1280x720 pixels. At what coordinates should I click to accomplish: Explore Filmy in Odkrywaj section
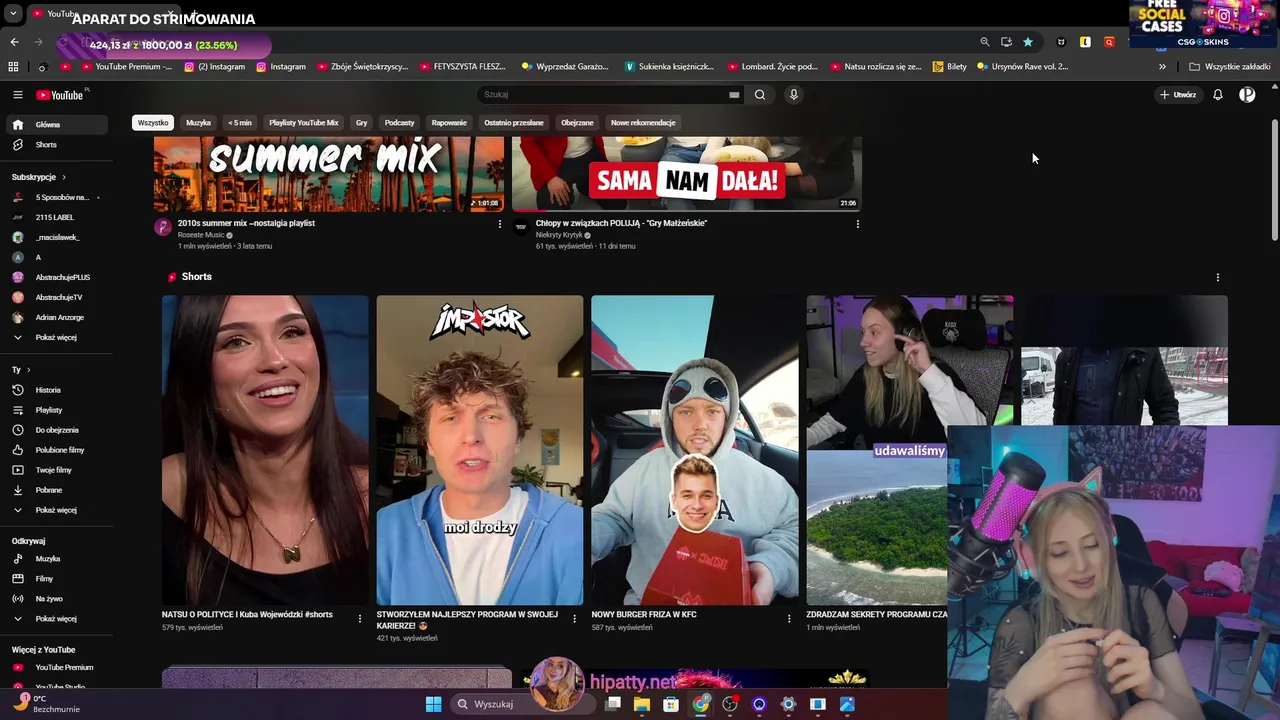(57, 579)
